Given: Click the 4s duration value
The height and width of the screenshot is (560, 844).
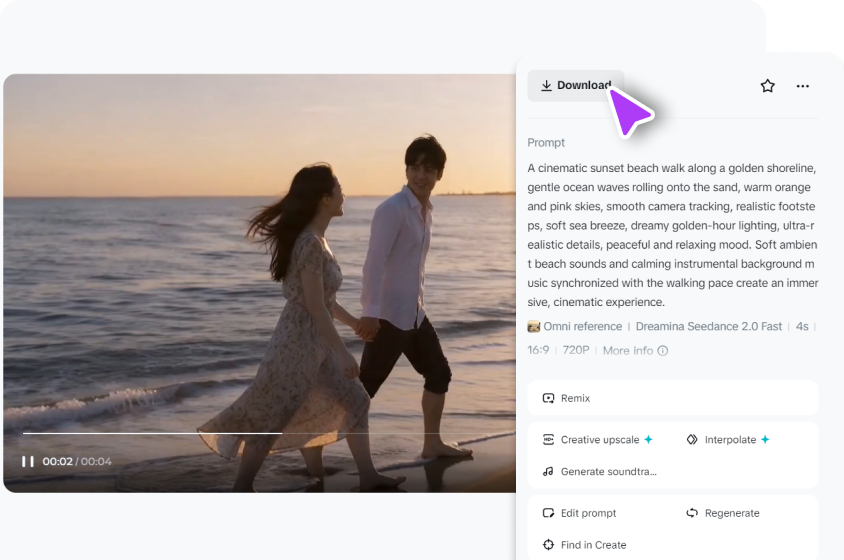Looking at the screenshot, I should pyautogui.click(x=802, y=326).
